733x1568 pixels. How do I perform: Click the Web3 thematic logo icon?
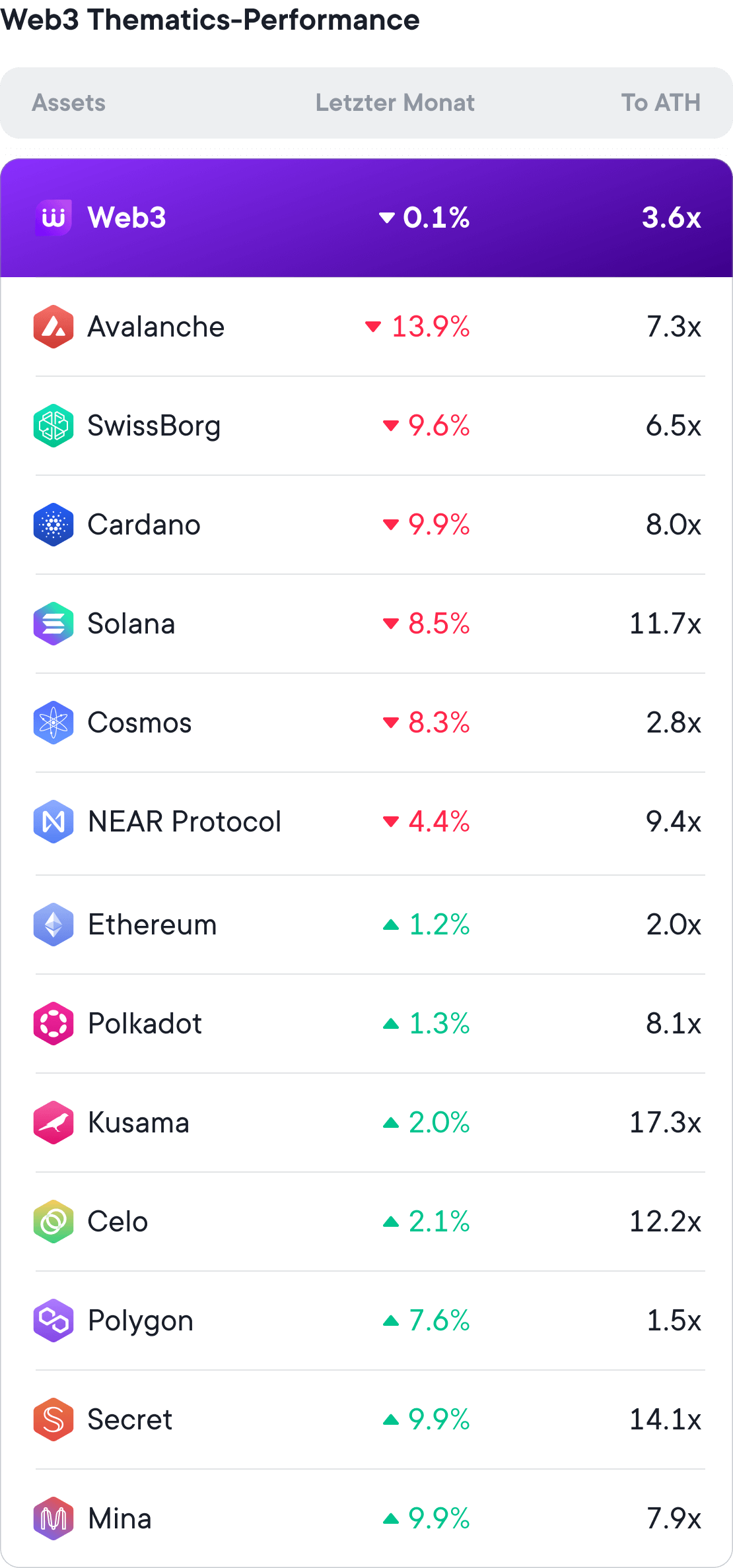coord(53,217)
